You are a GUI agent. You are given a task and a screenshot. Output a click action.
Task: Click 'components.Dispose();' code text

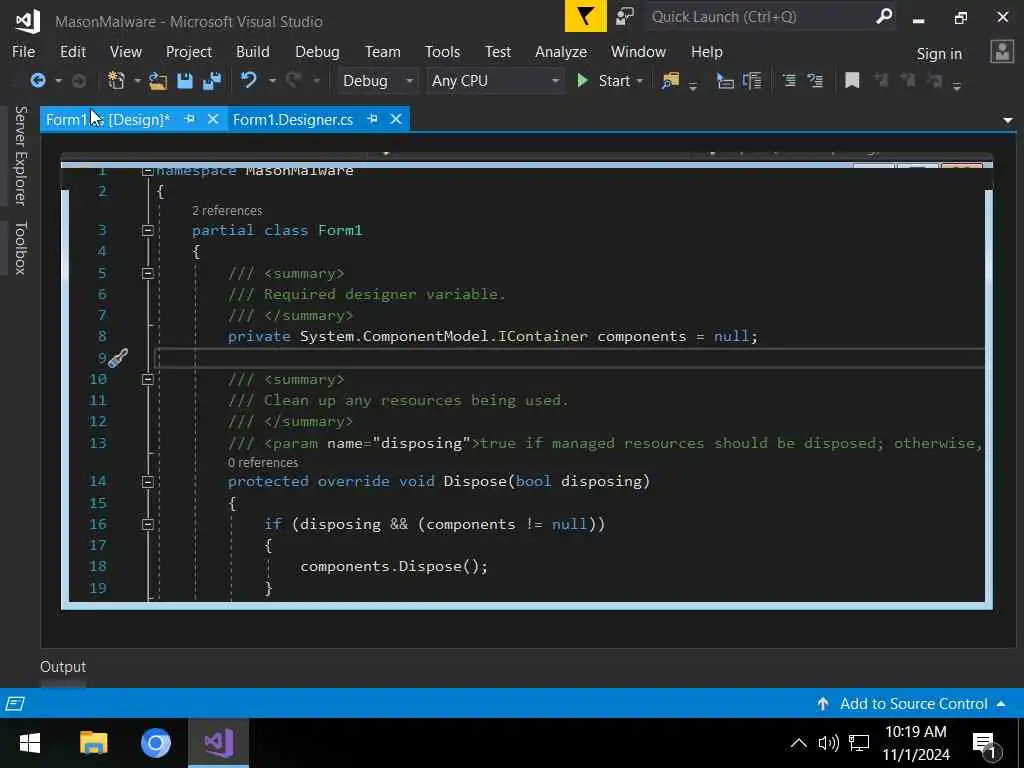point(394,566)
